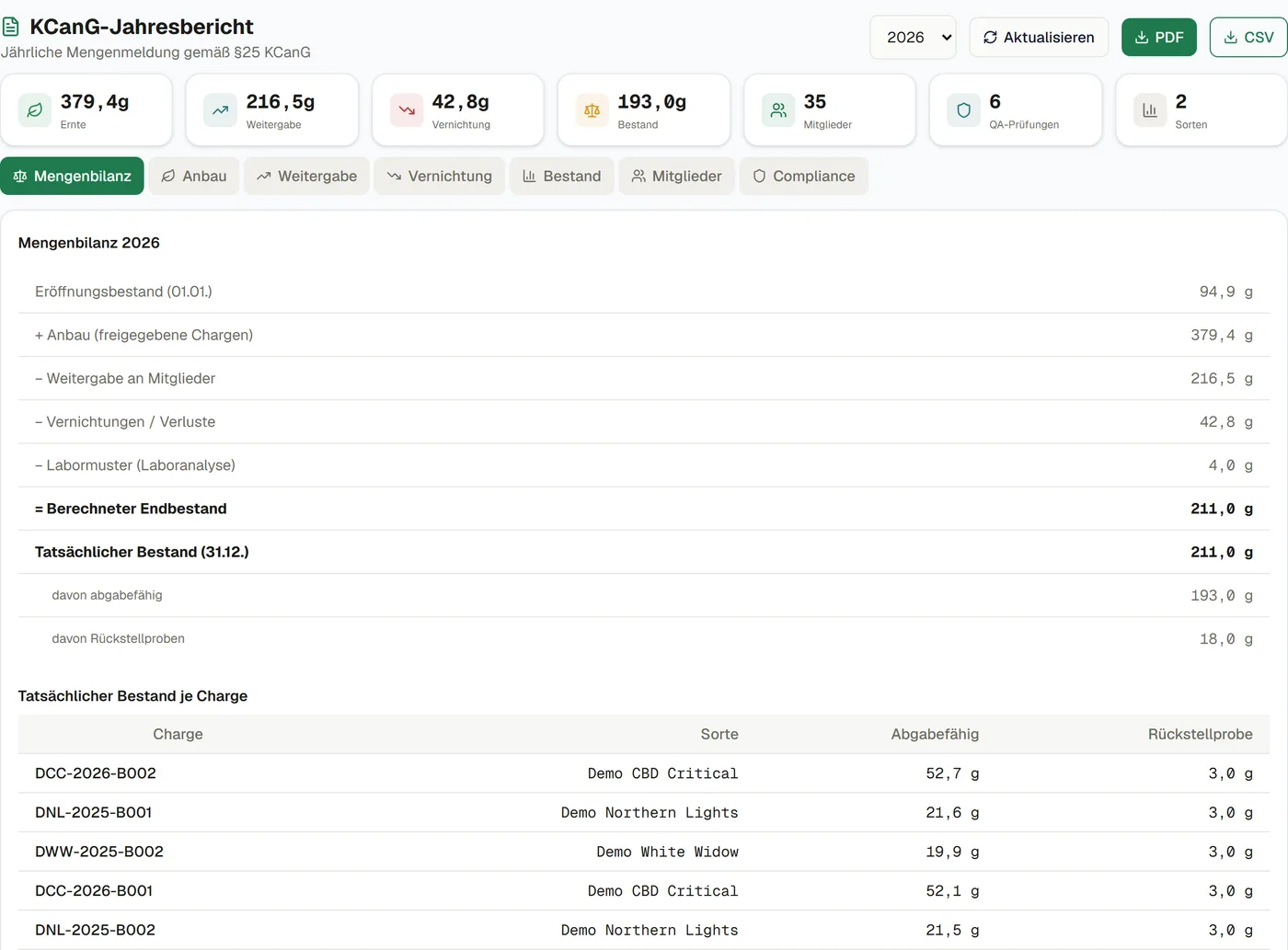
Task: Click the 193,0g Bestand card value
Action: (x=652, y=101)
